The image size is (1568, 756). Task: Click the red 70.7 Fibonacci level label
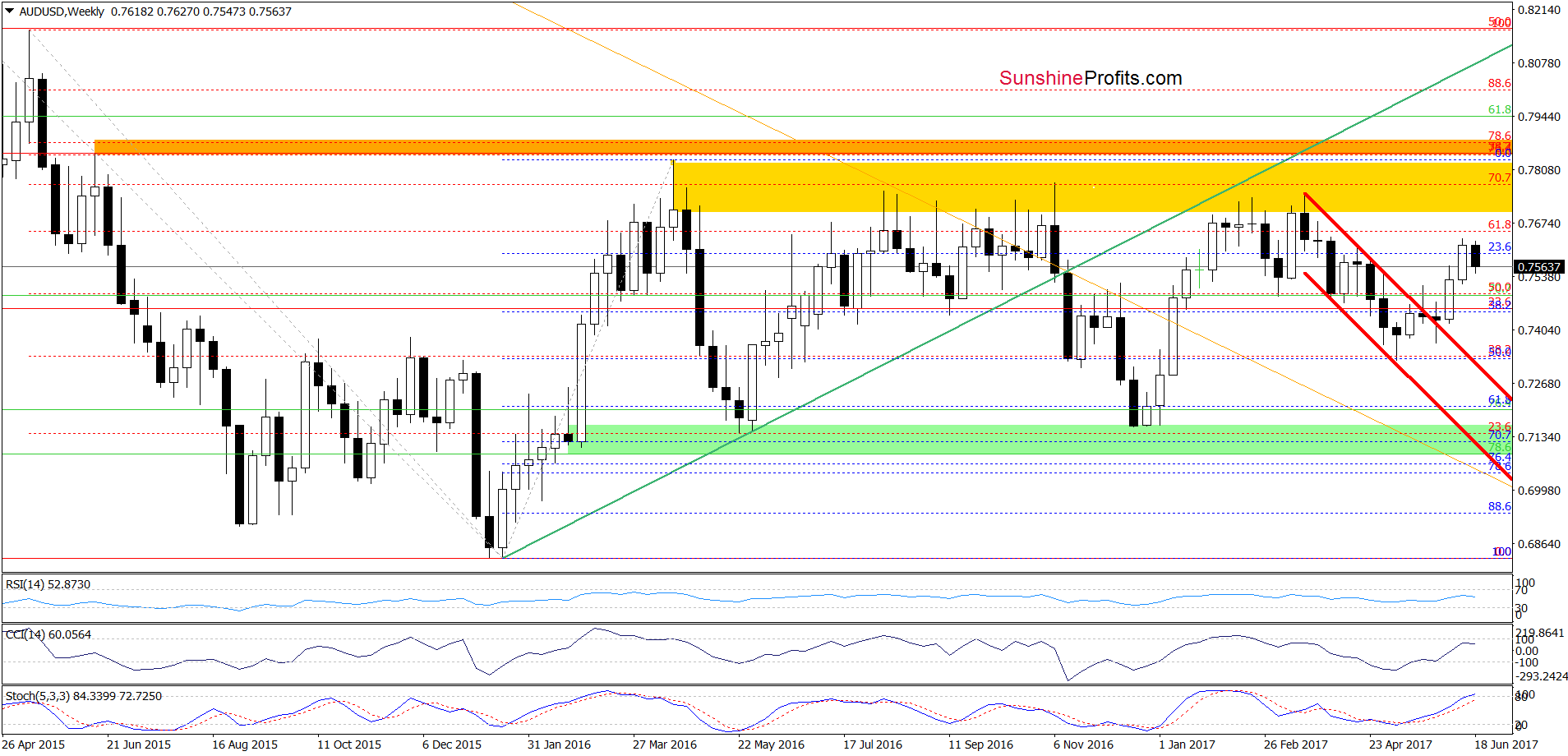1500,177
